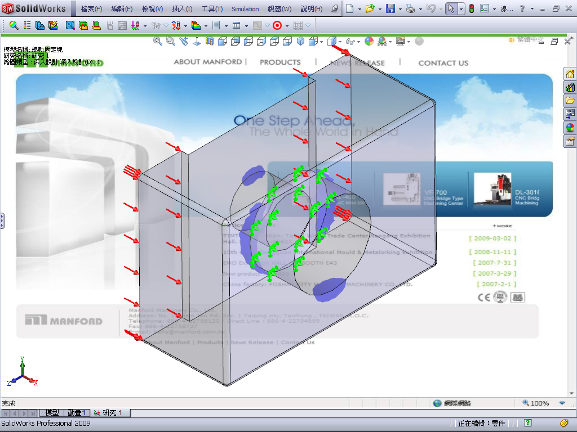Click the Print icon
Viewport: 577px width, 432px height.
pyautogui.click(x=410, y=8)
